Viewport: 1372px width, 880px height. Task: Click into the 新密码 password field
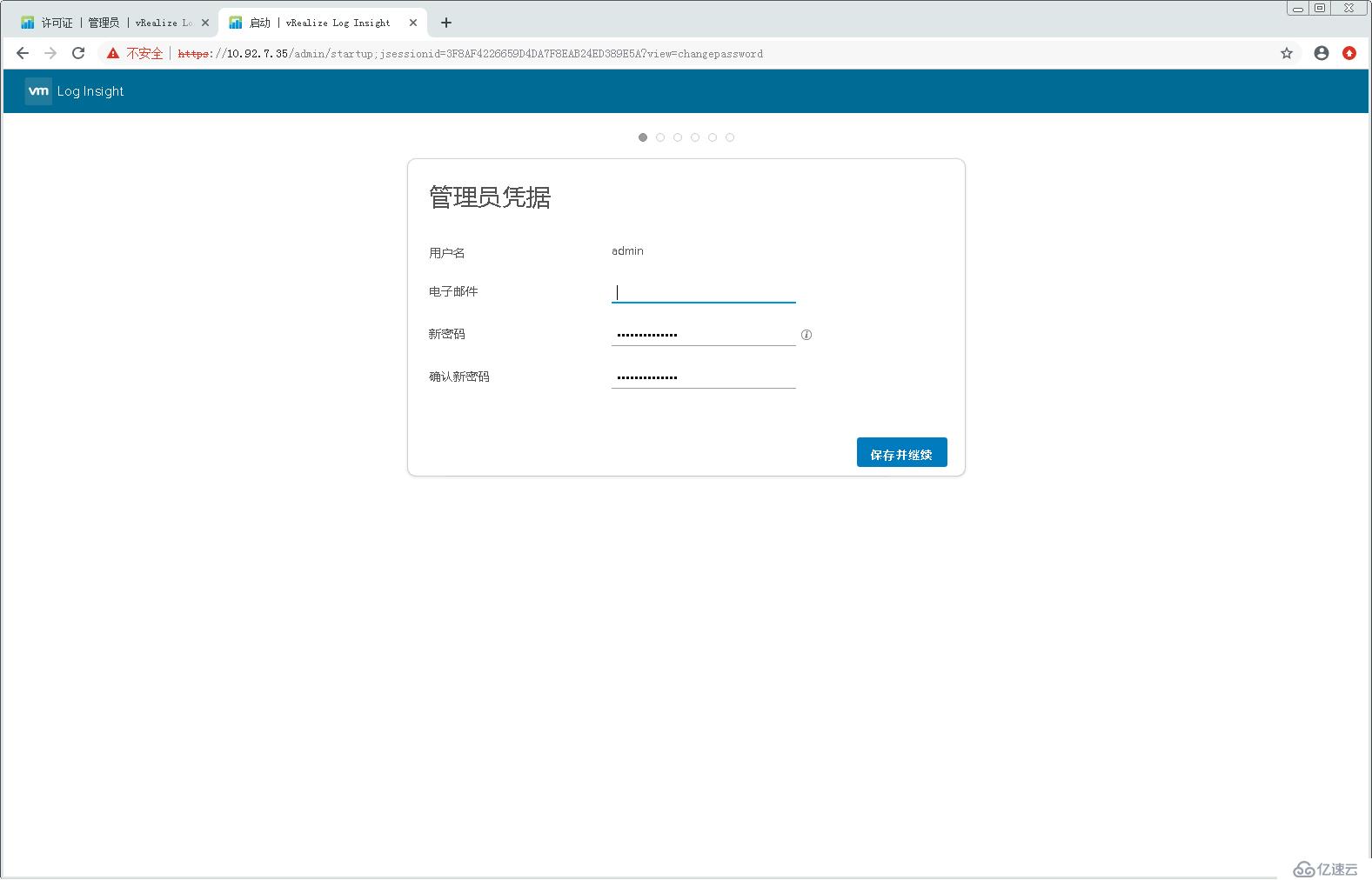703,334
